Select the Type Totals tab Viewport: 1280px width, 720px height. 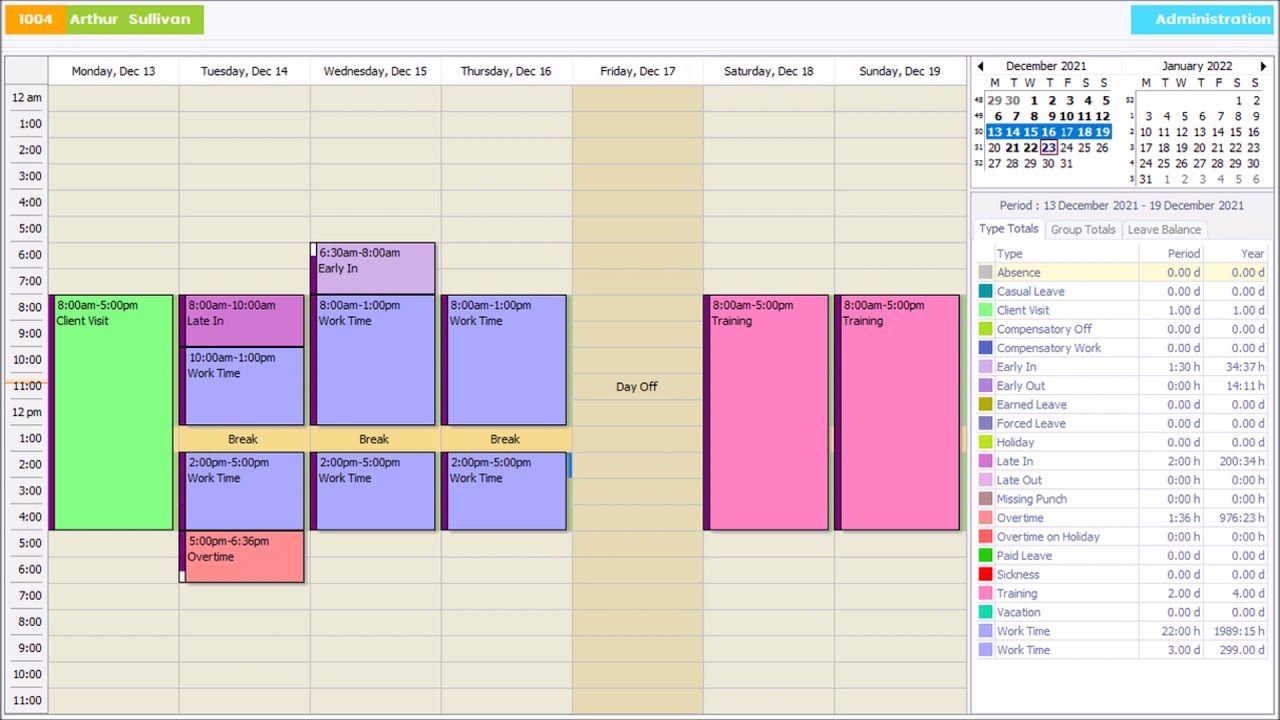pos(1008,229)
